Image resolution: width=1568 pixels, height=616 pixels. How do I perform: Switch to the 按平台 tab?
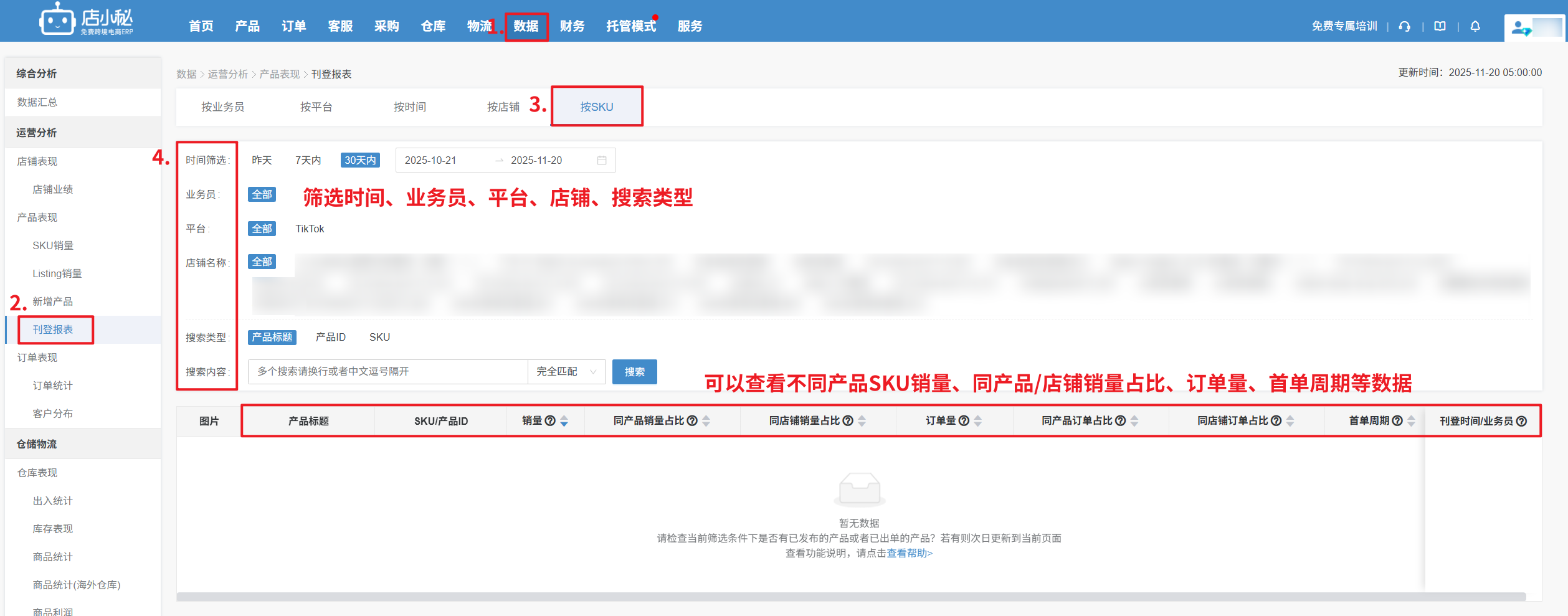coord(316,107)
